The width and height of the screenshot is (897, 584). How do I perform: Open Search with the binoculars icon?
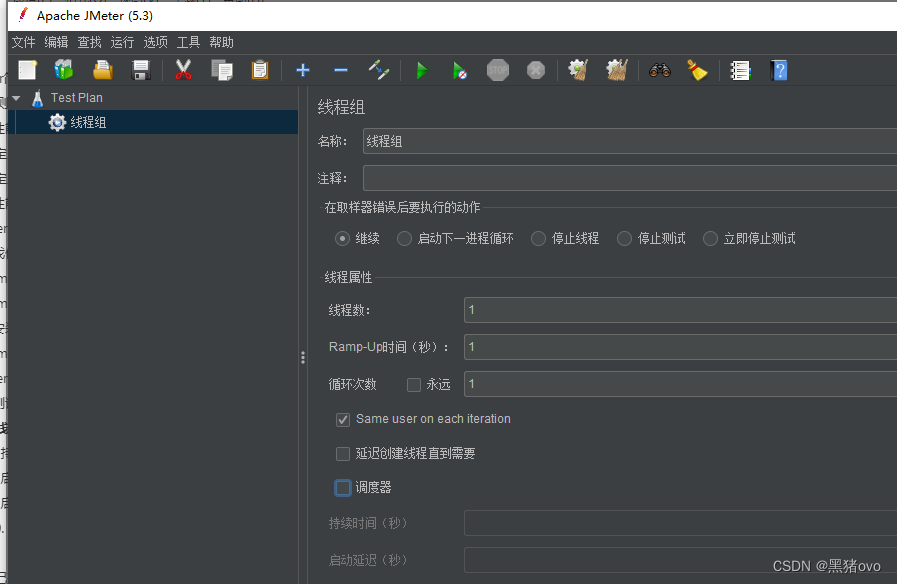pyautogui.click(x=660, y=70)
